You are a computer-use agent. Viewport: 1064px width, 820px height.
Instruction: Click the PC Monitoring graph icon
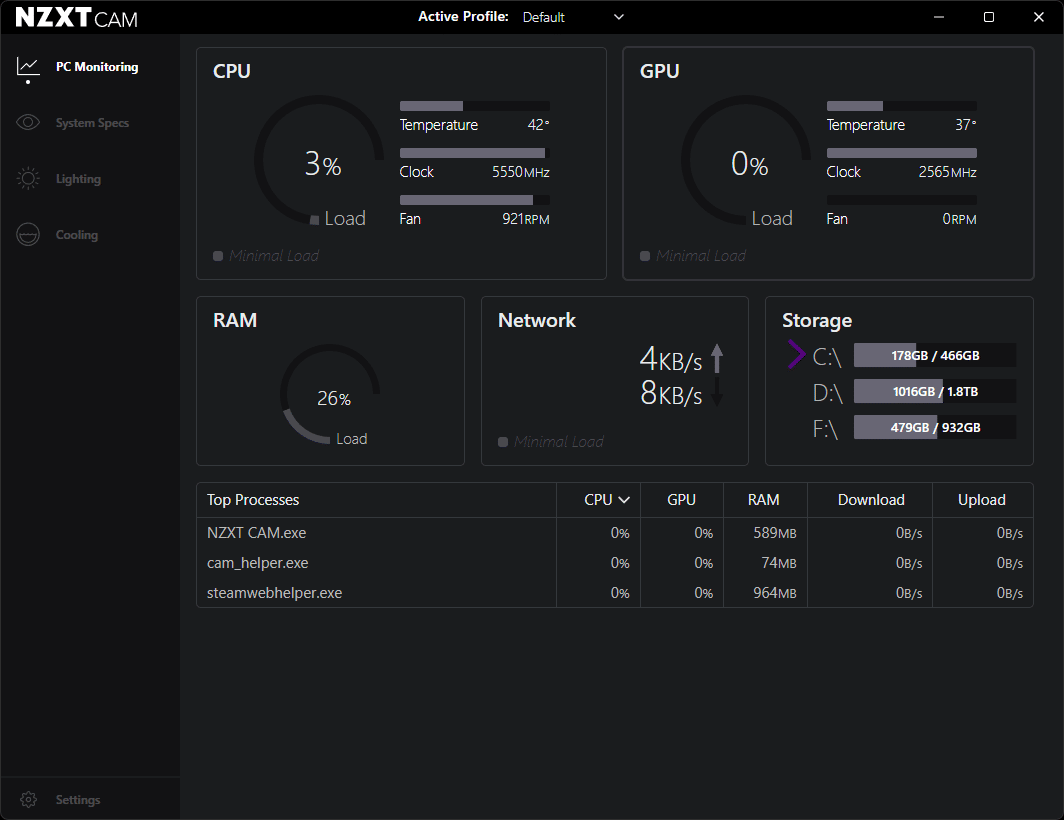point(28,67)
